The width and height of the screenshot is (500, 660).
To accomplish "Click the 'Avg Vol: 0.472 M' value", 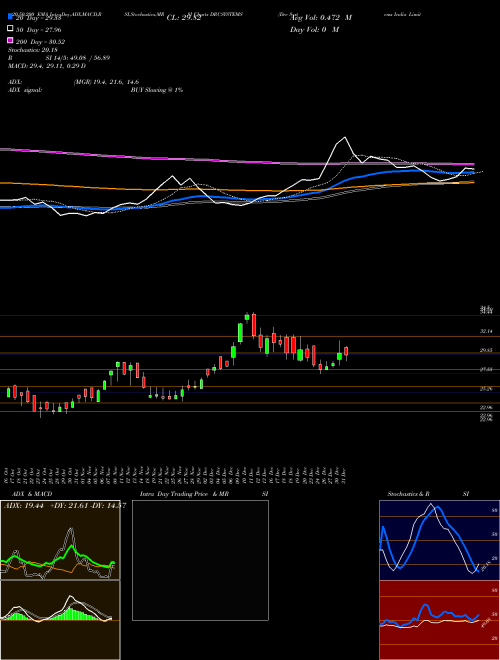I will tap(322, 18).
